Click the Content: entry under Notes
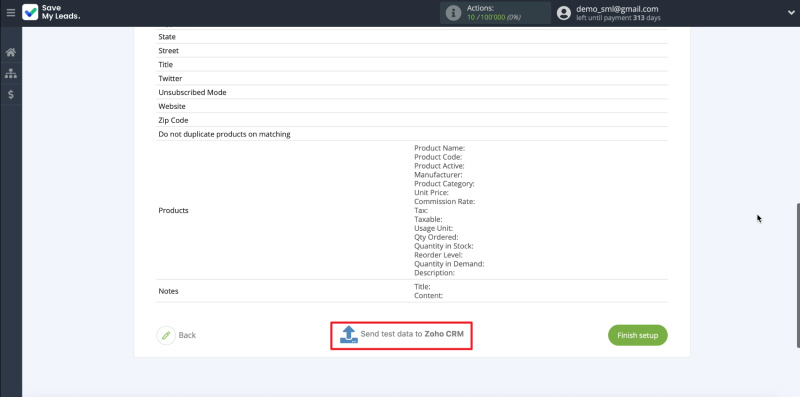 (x=428, y=295)
